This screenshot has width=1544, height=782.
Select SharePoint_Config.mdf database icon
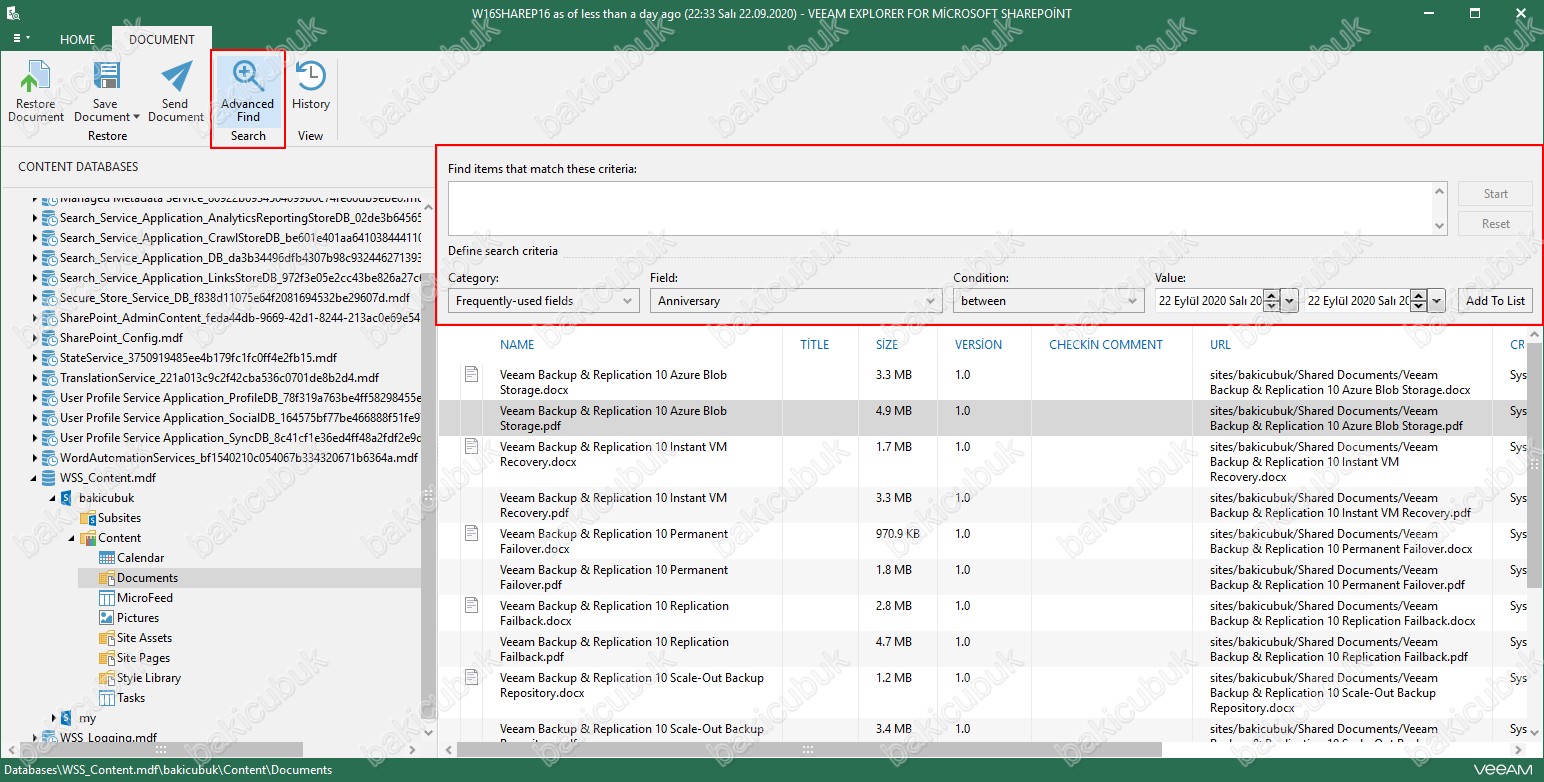(49, 338)
